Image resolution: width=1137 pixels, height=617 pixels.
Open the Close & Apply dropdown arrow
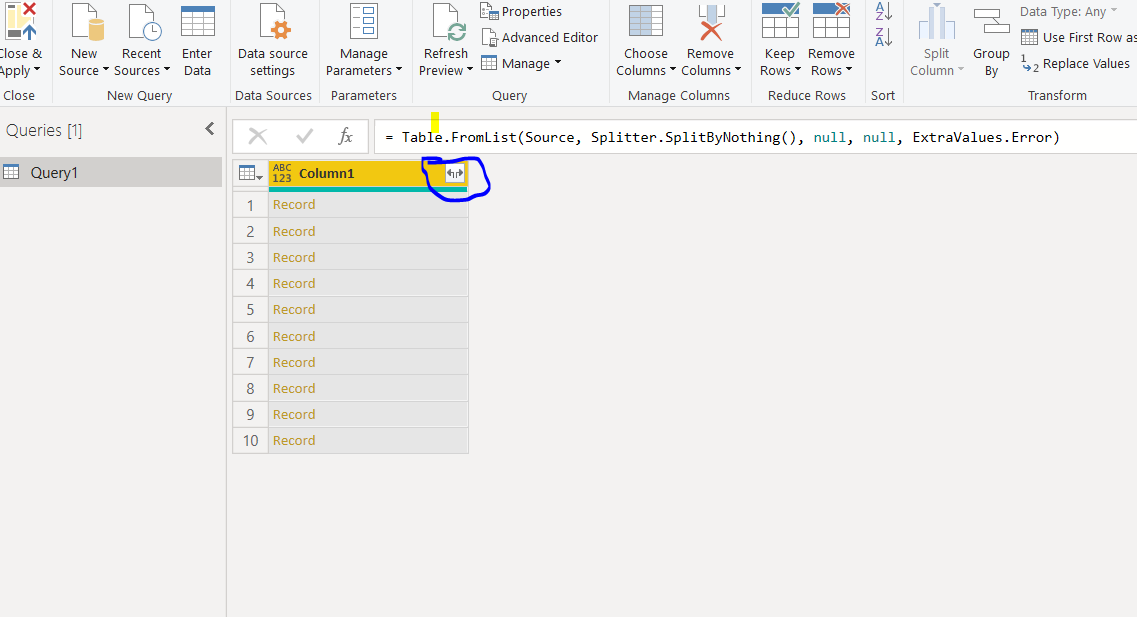(x=37, y=70)
